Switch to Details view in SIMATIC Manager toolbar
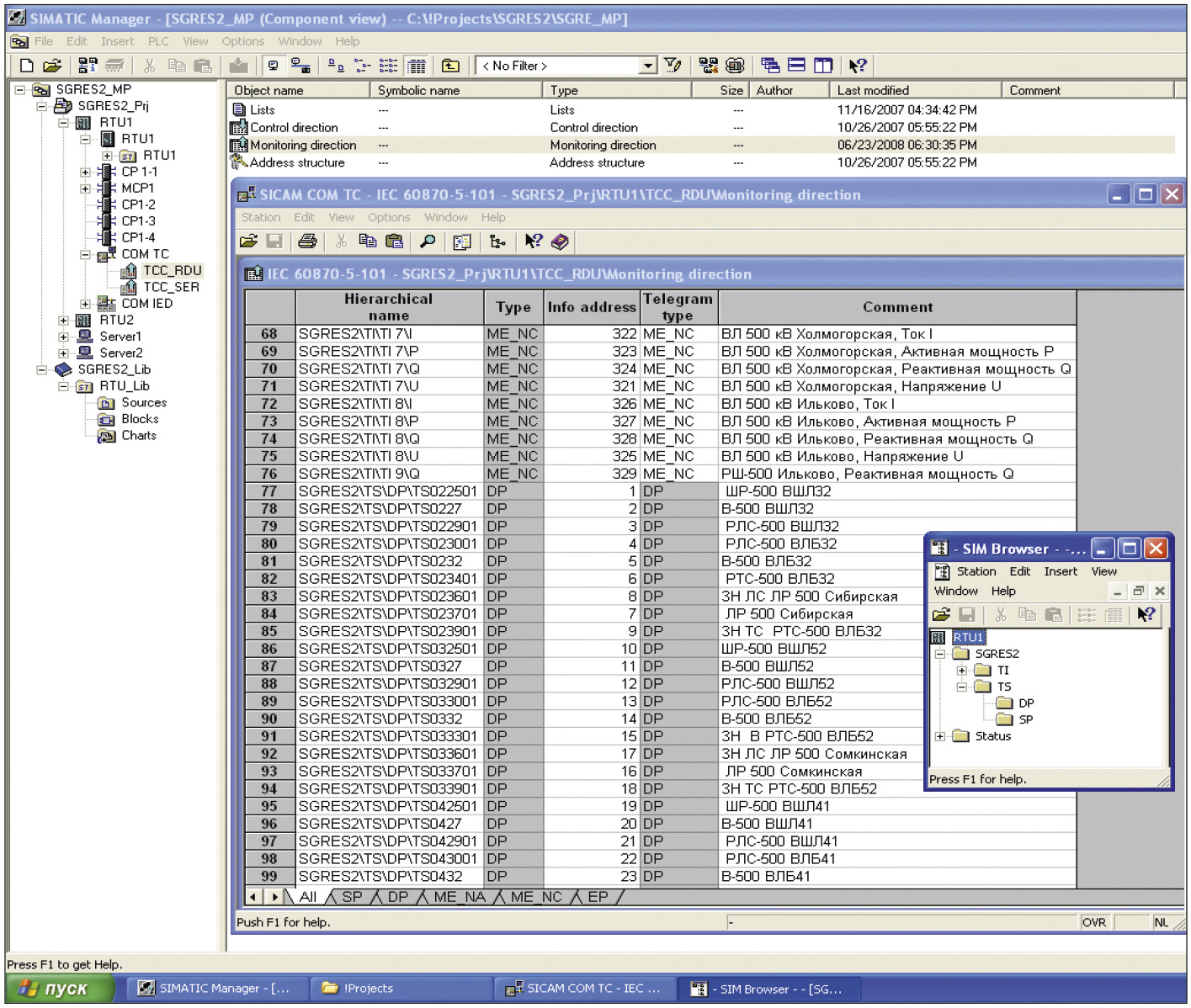 click(x=416, y=66)
